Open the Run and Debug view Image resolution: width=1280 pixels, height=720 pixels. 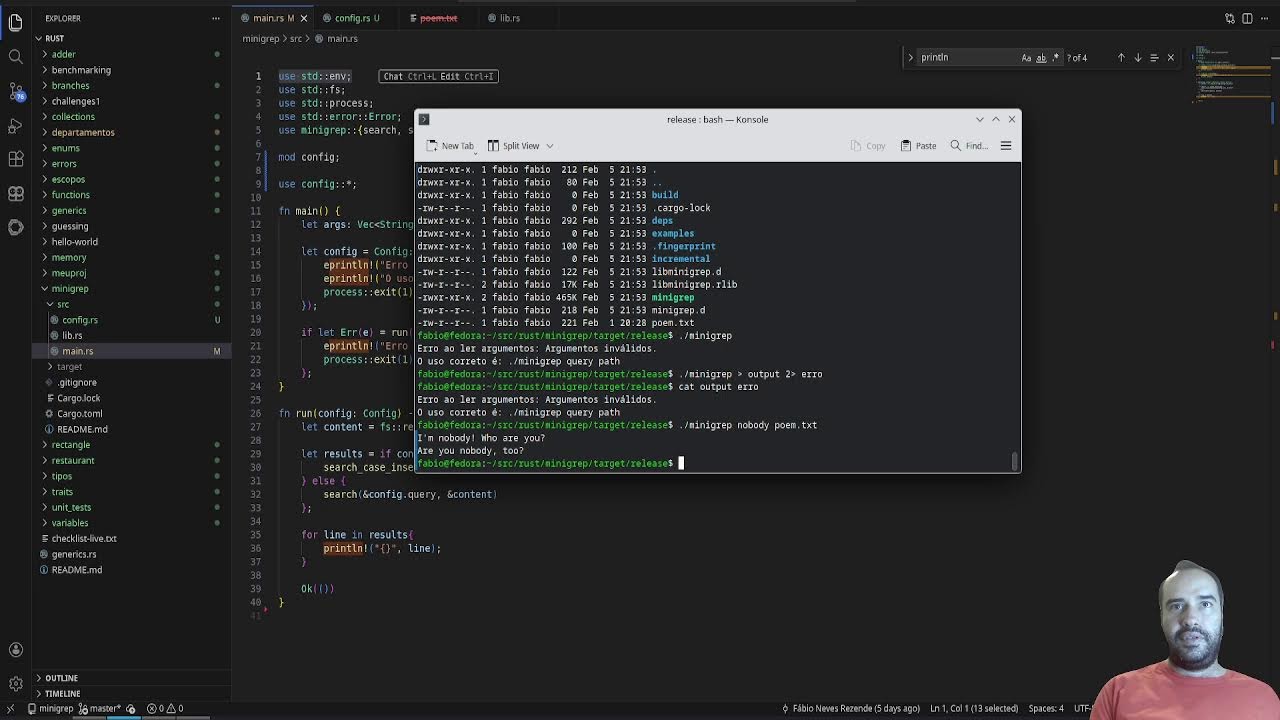(15, 125)
